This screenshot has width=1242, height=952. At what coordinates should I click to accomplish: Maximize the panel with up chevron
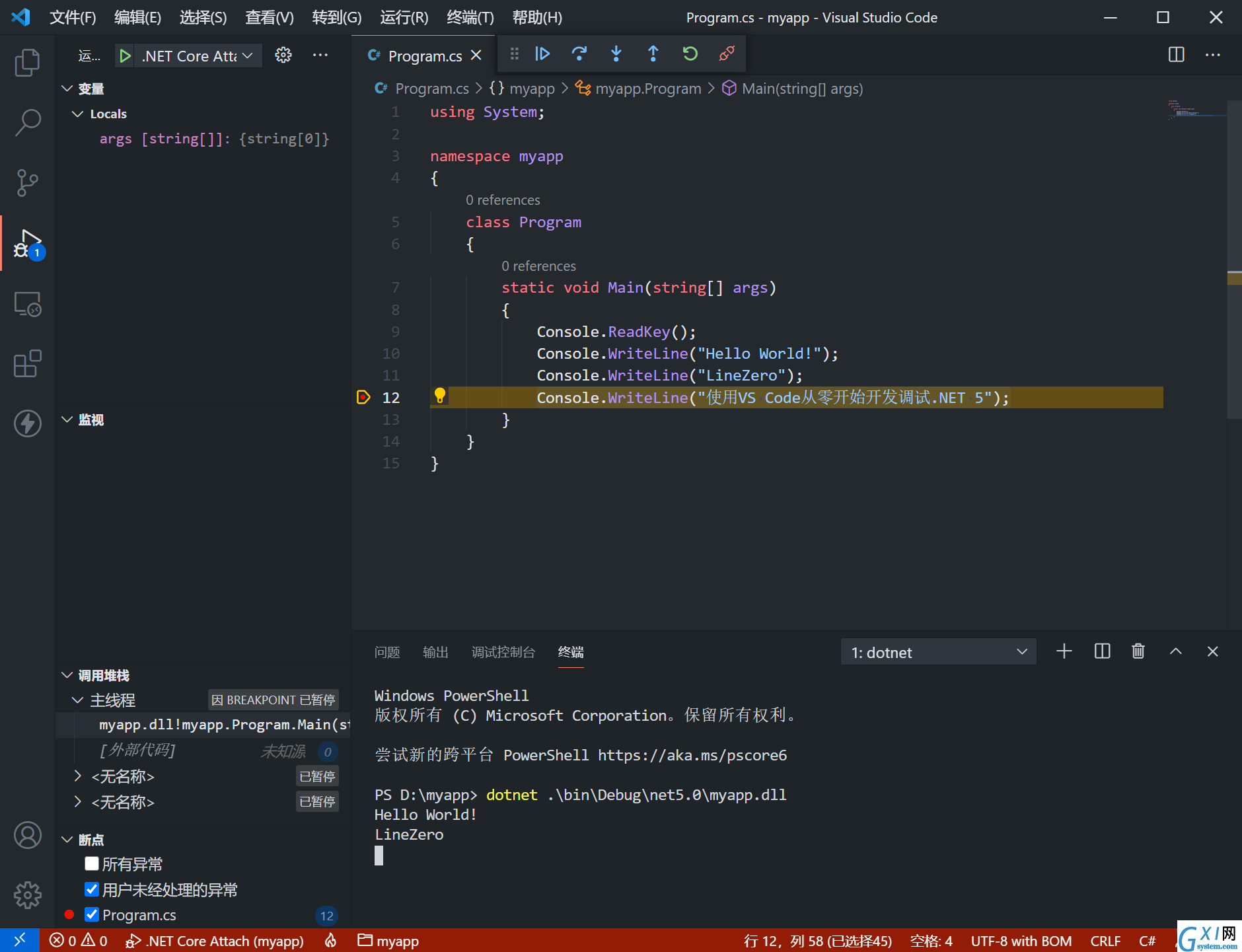1176,652
